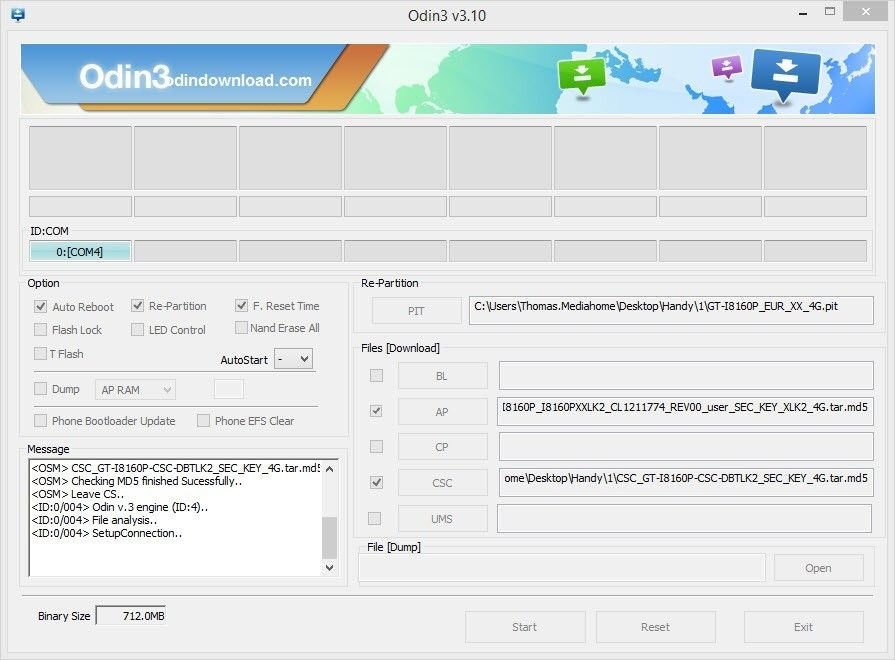Click the PIT button

(416, 311)
